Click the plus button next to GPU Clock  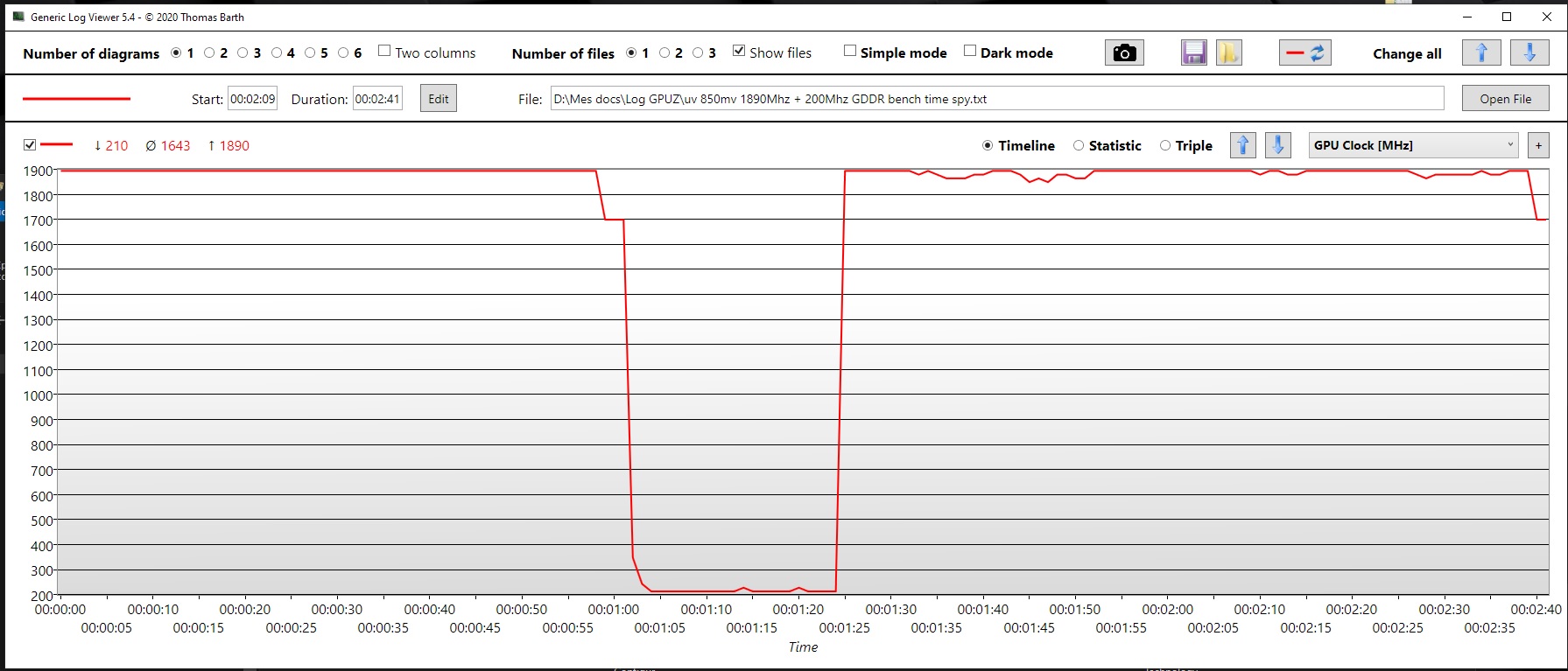(1538, 145)
